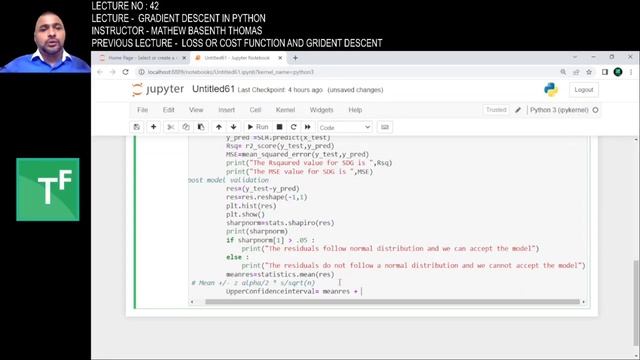Open the Kernel menu

click(x=285, y=110)
